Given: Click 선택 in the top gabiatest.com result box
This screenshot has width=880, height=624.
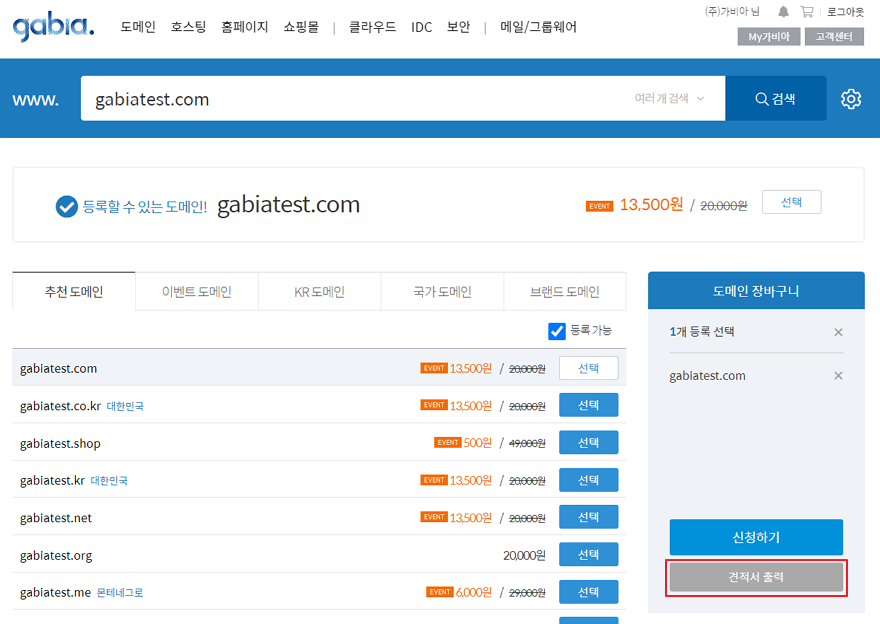Looking at the screenshot, I should point(791,202).
